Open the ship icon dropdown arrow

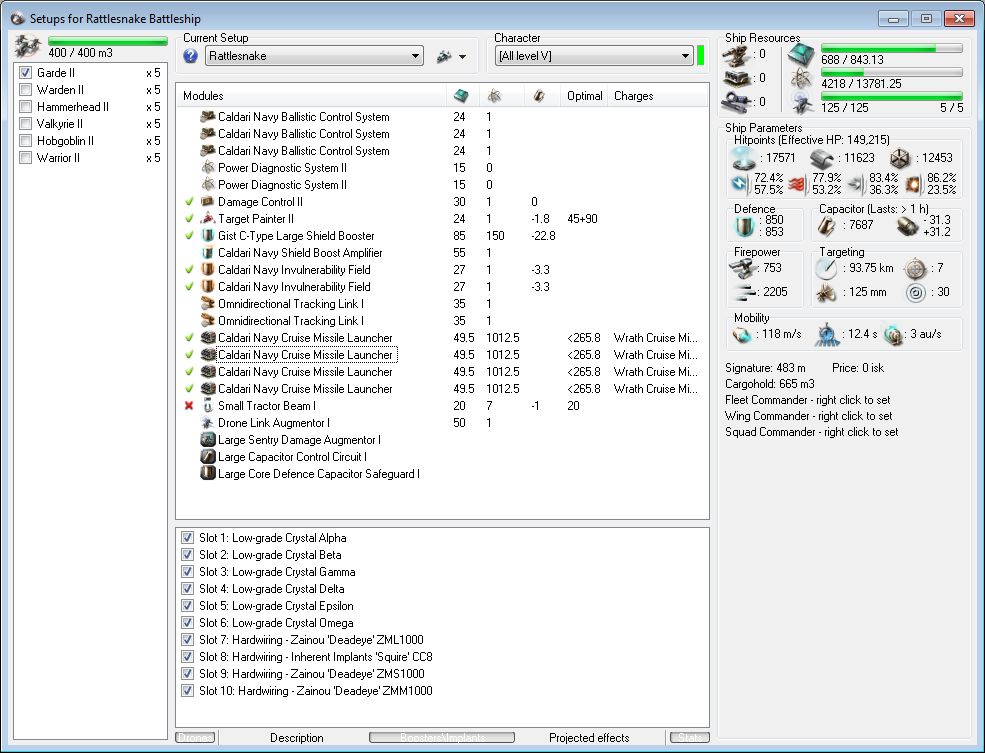click(463, 57)
